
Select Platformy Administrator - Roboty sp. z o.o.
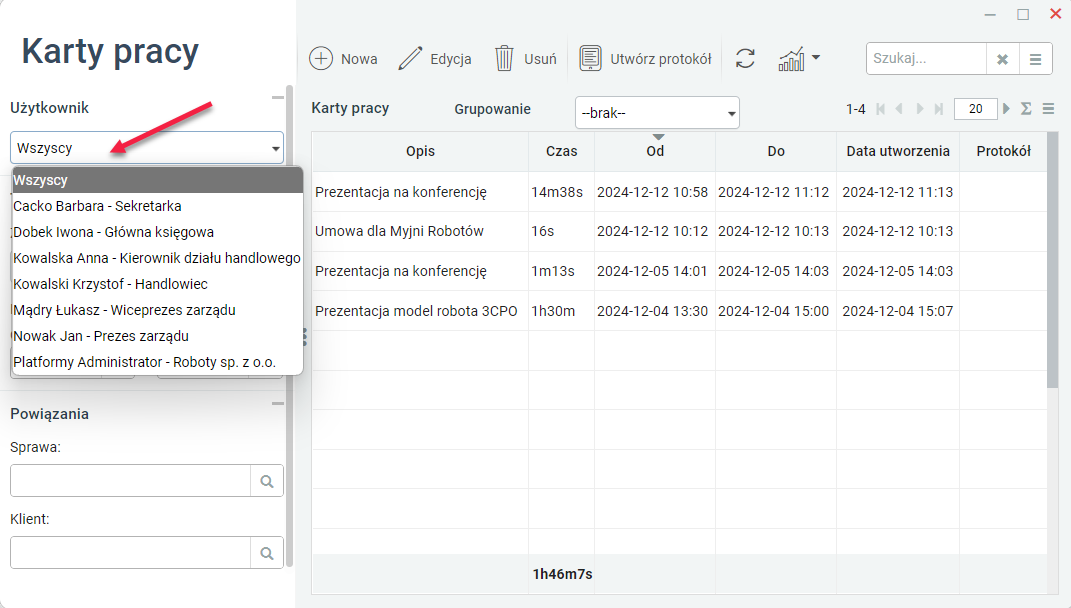pos(157,362)
